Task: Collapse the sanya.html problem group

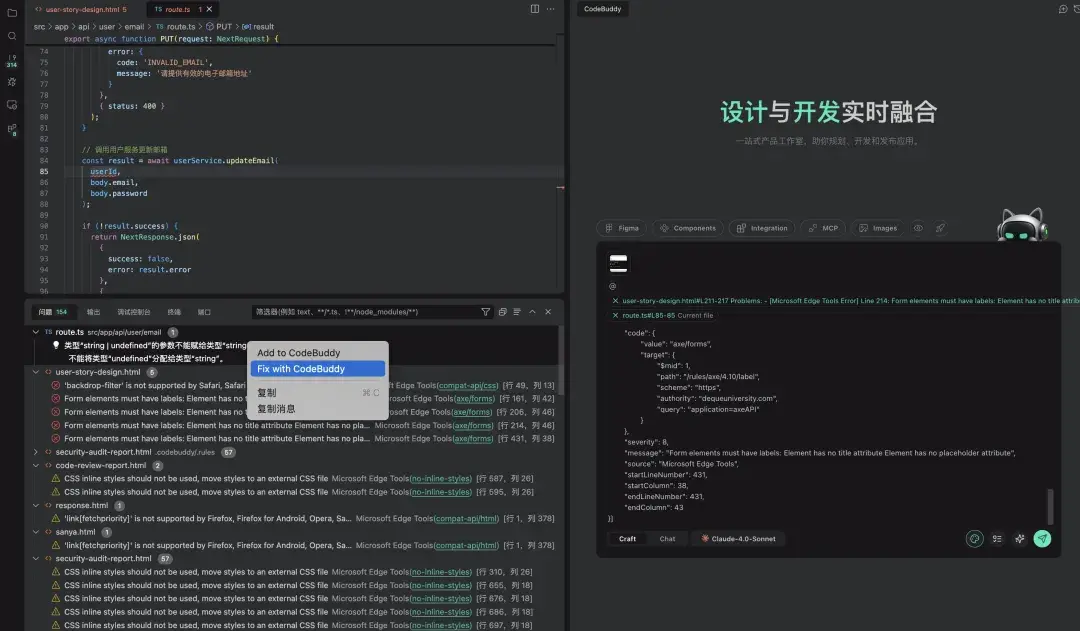Action: click(35, 530)
